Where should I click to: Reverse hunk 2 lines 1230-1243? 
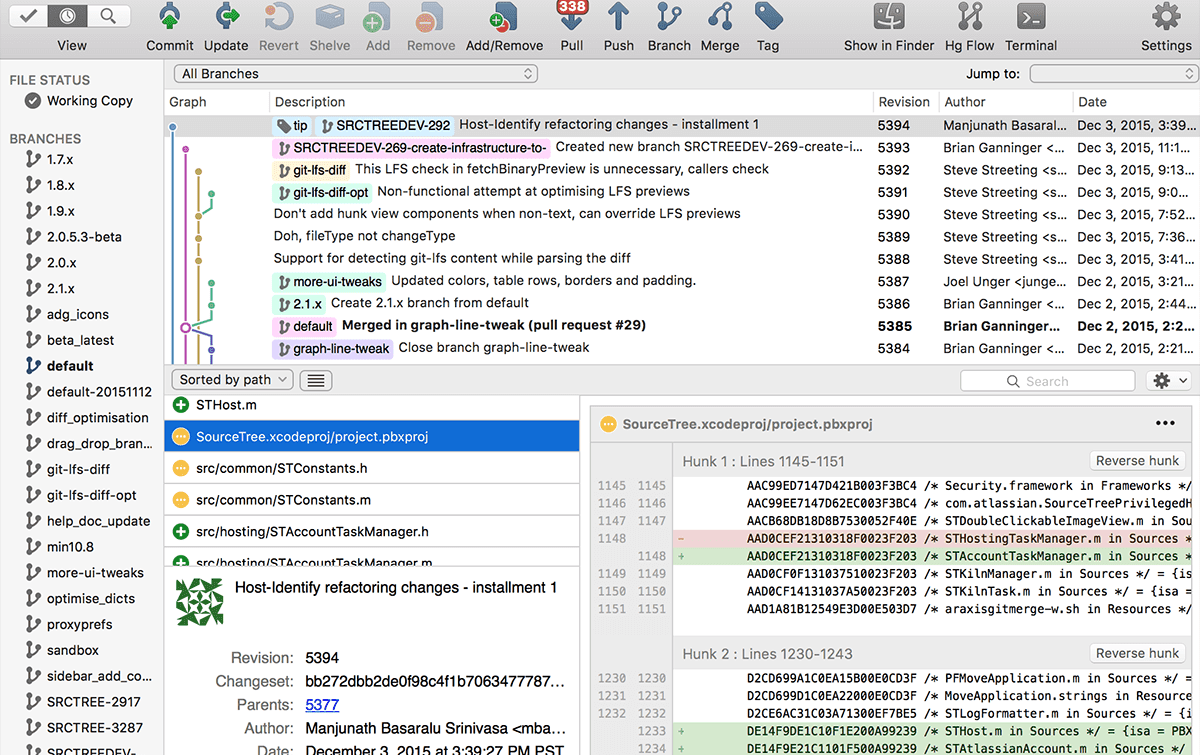(x=1137, y=653)
